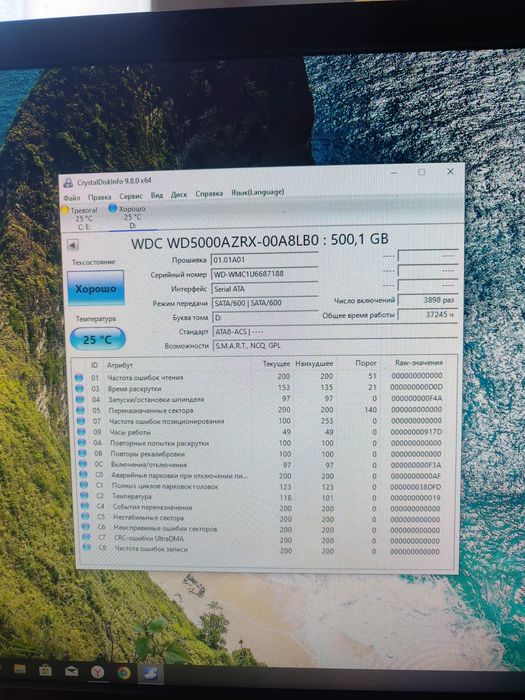Viewport: 525px width, 700px height.
Task: Click the ATA8-ACS standard field
Action: tap(335, 332)
